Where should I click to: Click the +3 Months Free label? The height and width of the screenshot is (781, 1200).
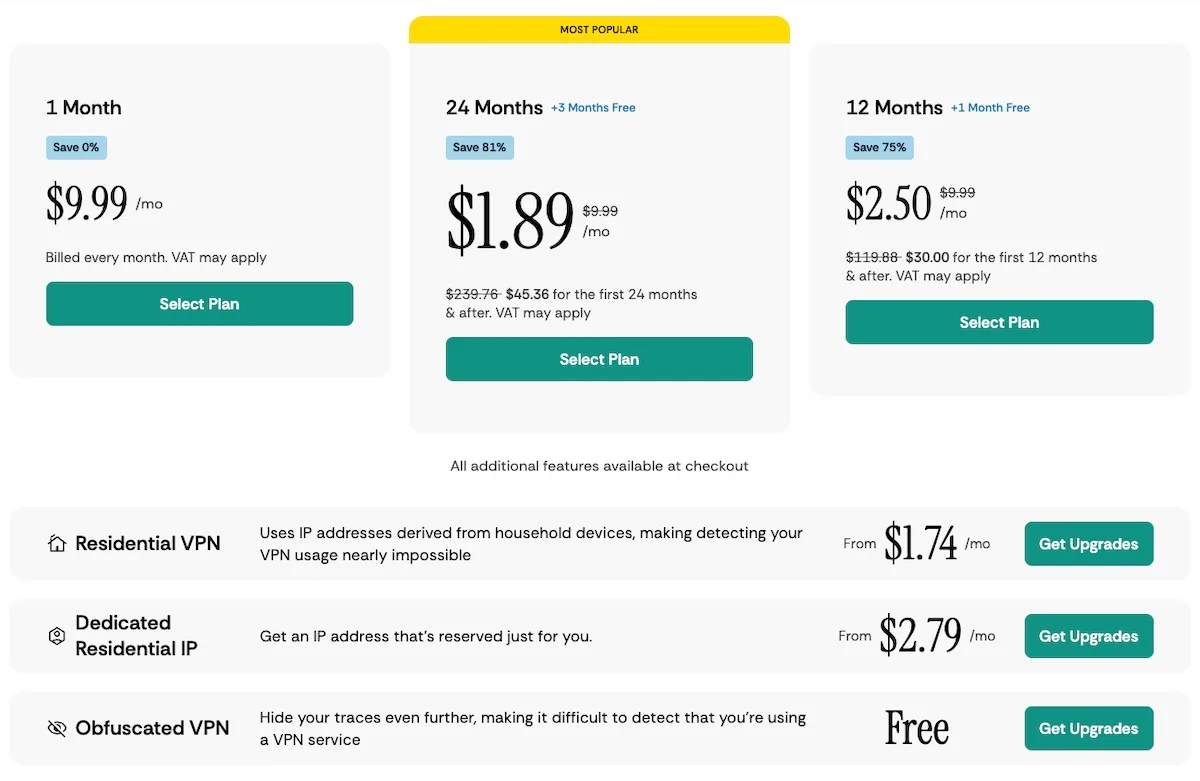click(x=593, y=108)
